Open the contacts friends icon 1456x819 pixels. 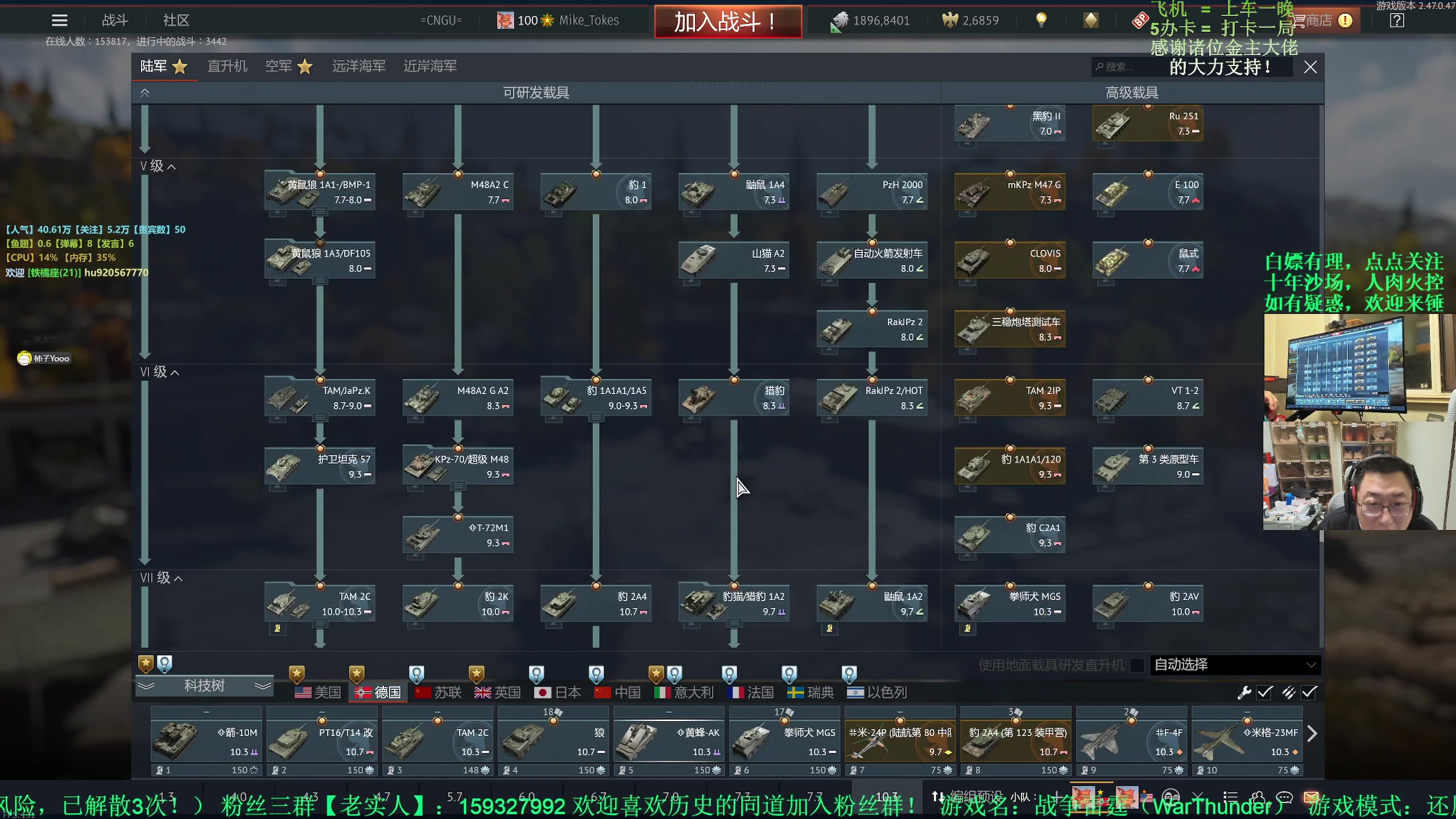tap(1258, 797)
